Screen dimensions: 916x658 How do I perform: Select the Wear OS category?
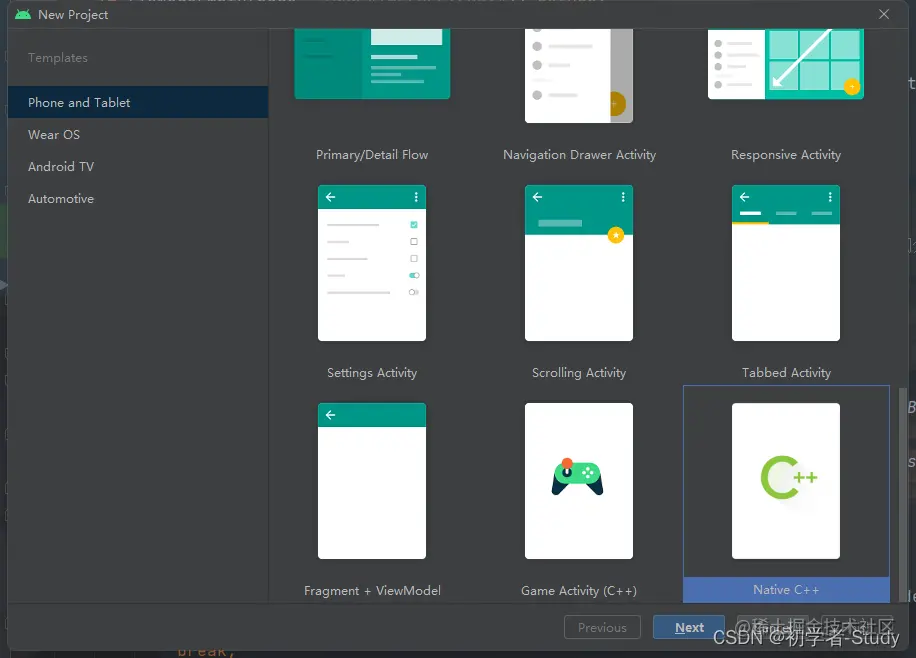(138, 134)
